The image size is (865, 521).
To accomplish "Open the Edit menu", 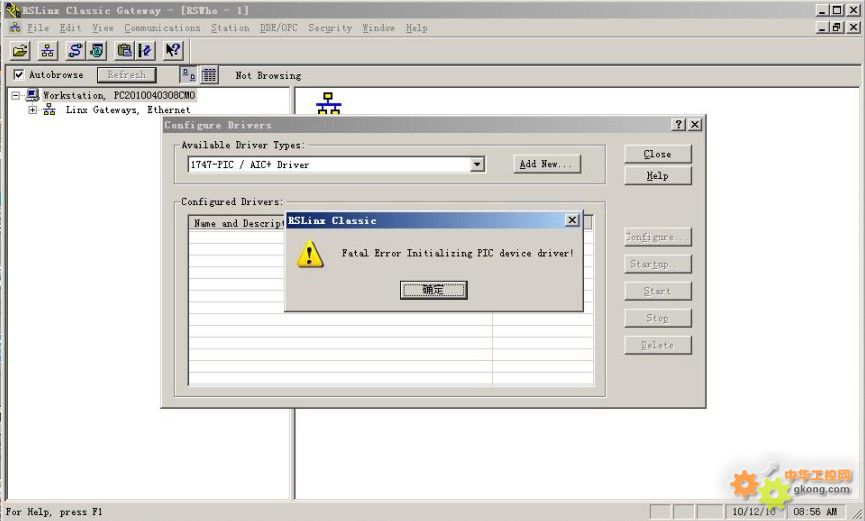I will (71, 28).
